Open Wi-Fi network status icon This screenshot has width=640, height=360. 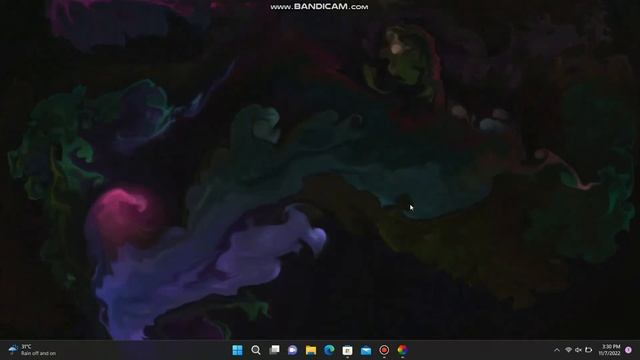coord(568,350)
